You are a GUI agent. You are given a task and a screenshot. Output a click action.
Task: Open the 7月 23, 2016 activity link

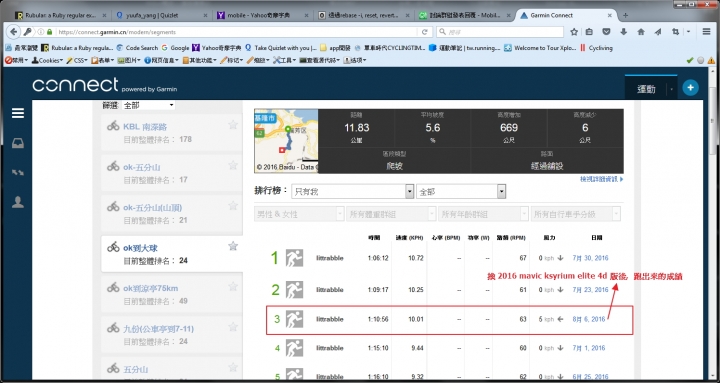click(x=590, y=290)
